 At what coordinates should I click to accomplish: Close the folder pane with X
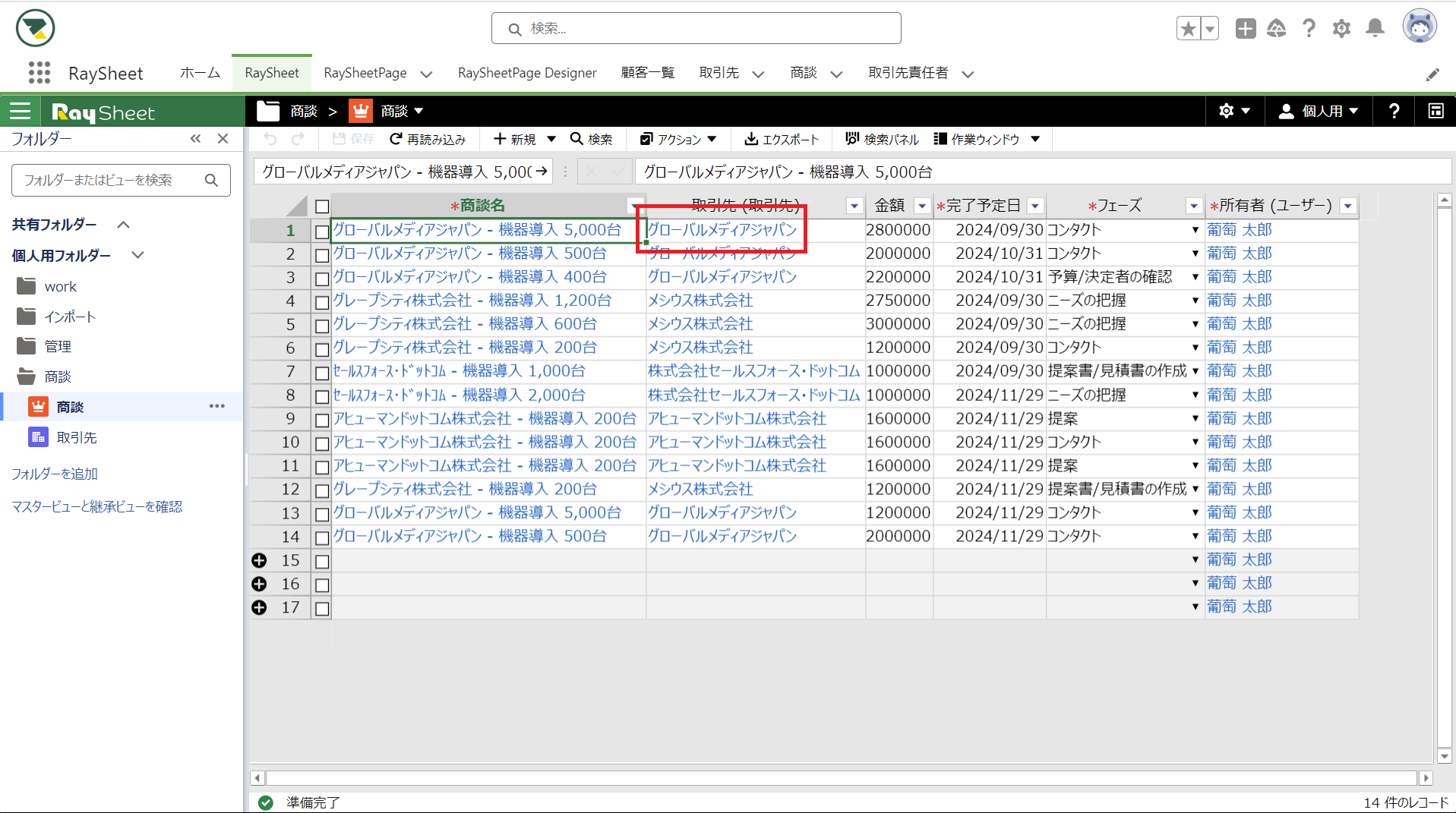(223, 138)
